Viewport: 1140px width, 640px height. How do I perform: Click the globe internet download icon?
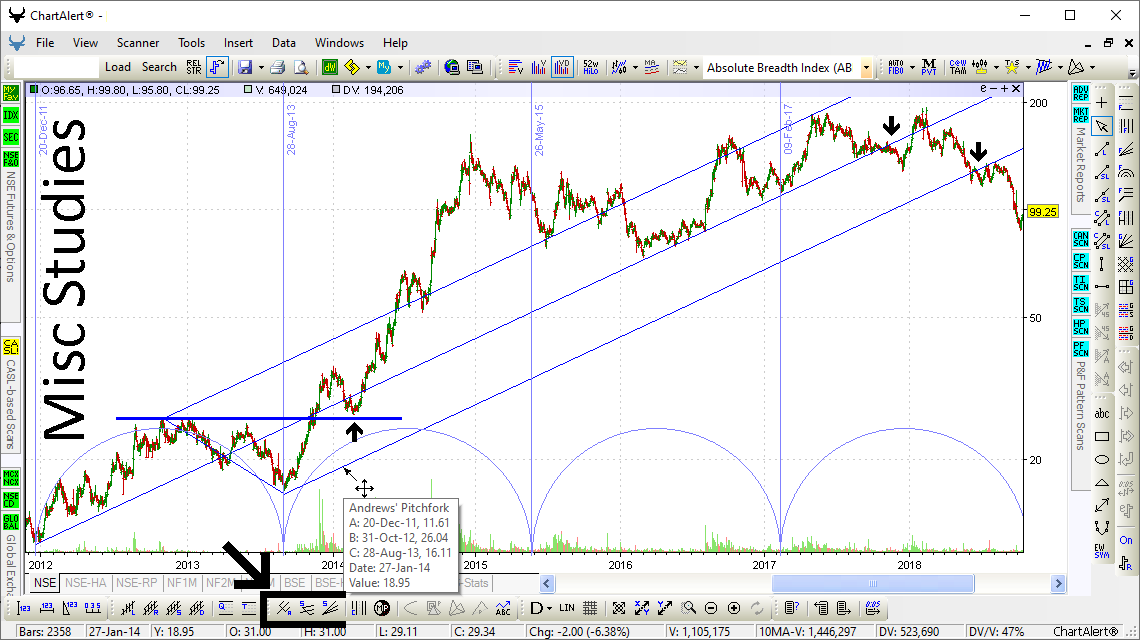click(452, 67)
